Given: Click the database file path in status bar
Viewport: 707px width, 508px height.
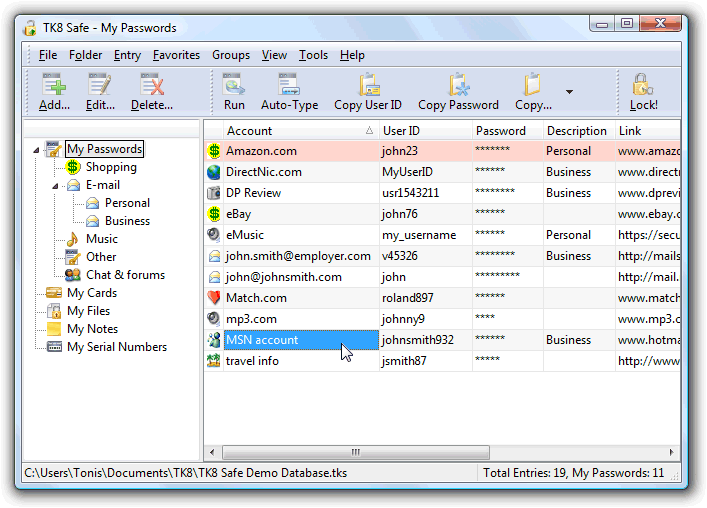Looking at the screenshot, I should pyautogui.click(x=185, y=473).
